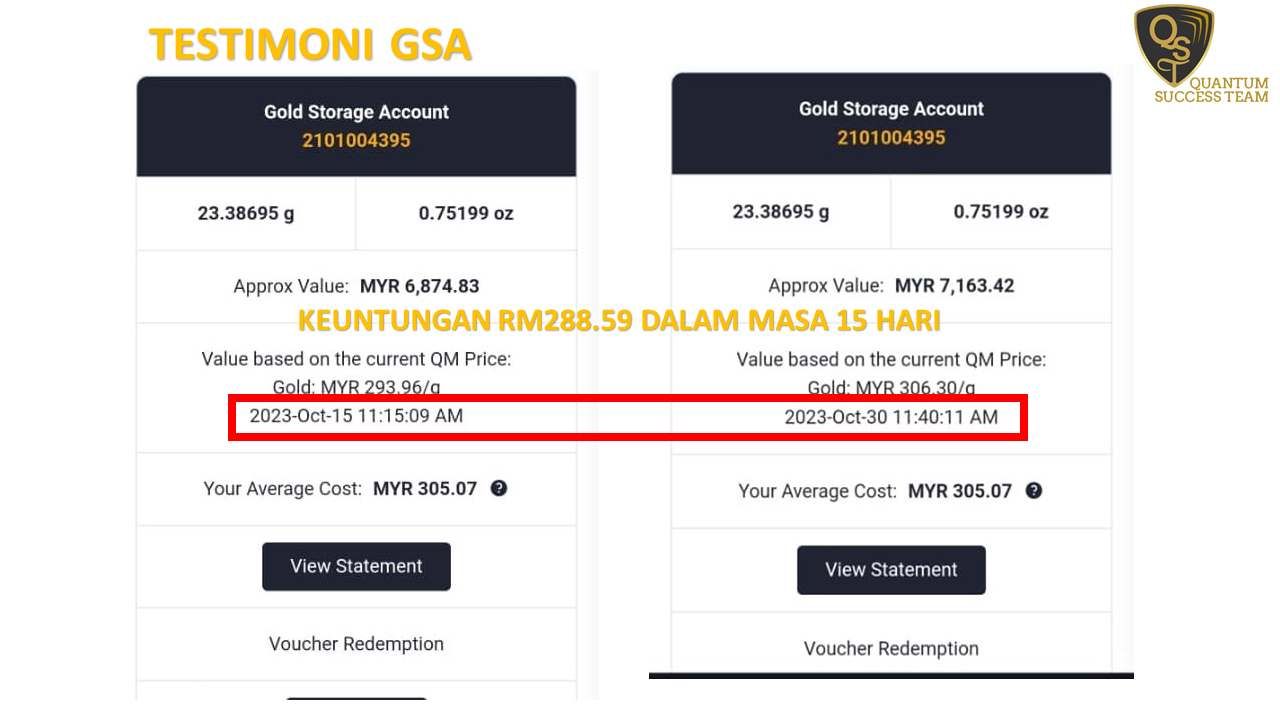Click the partially visible dark button below Voucher Redemption
Viewport: 1280px width, 720px height.
pyautogui.click(x=356, y=699)
